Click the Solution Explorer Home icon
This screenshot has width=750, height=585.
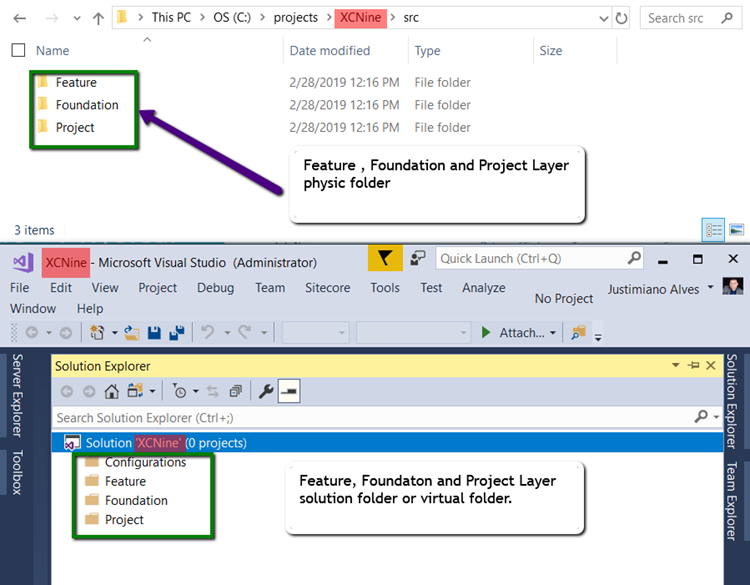click(111, 391)
